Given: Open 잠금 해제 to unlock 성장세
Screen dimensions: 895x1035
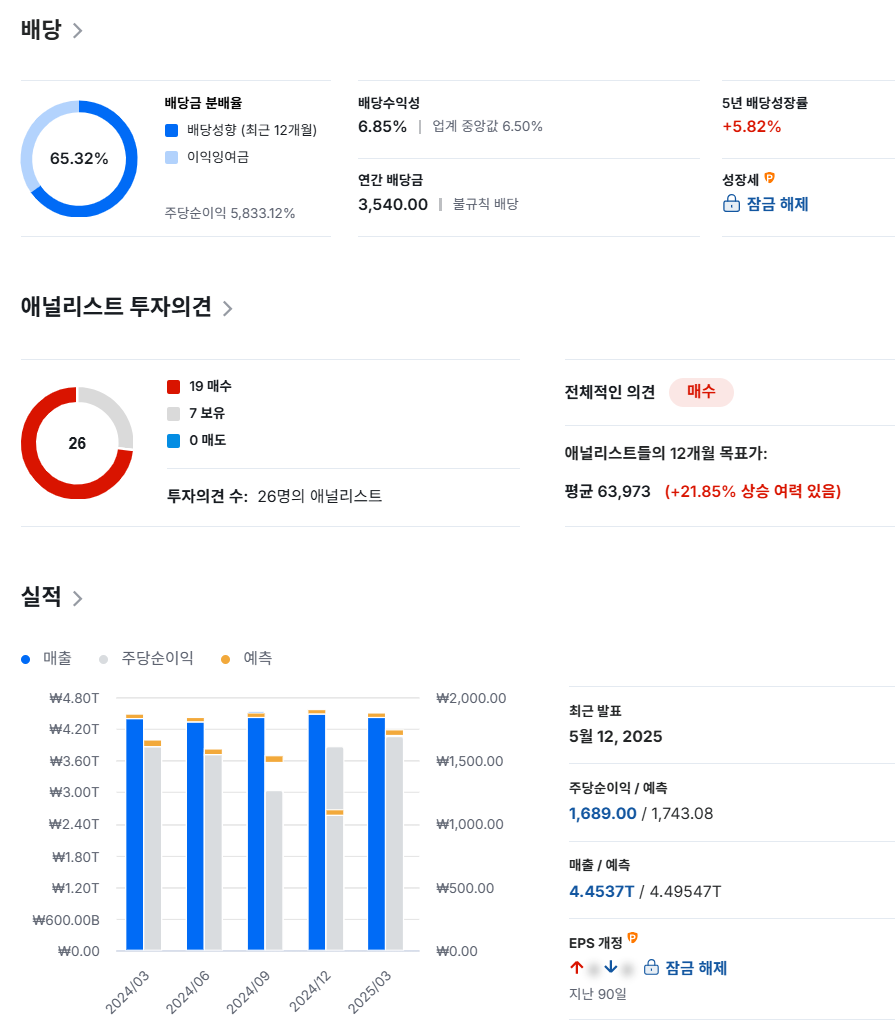Looking at the screenshot, I should pos(778,205).
